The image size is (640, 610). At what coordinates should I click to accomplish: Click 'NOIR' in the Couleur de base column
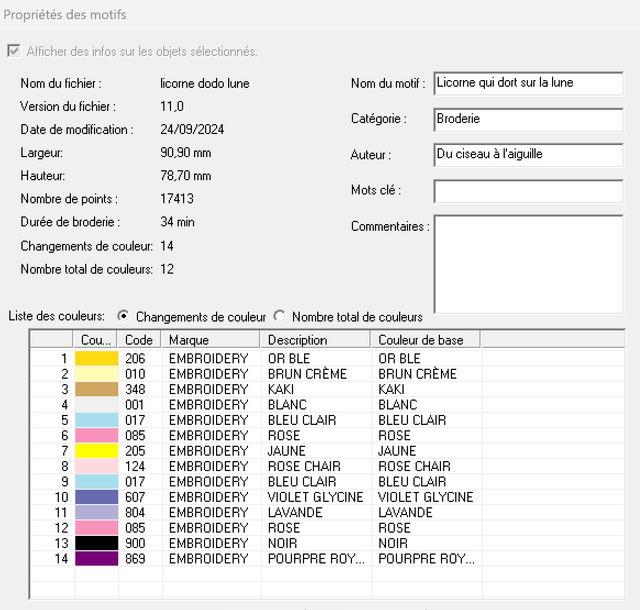click(x=393, y=543)
